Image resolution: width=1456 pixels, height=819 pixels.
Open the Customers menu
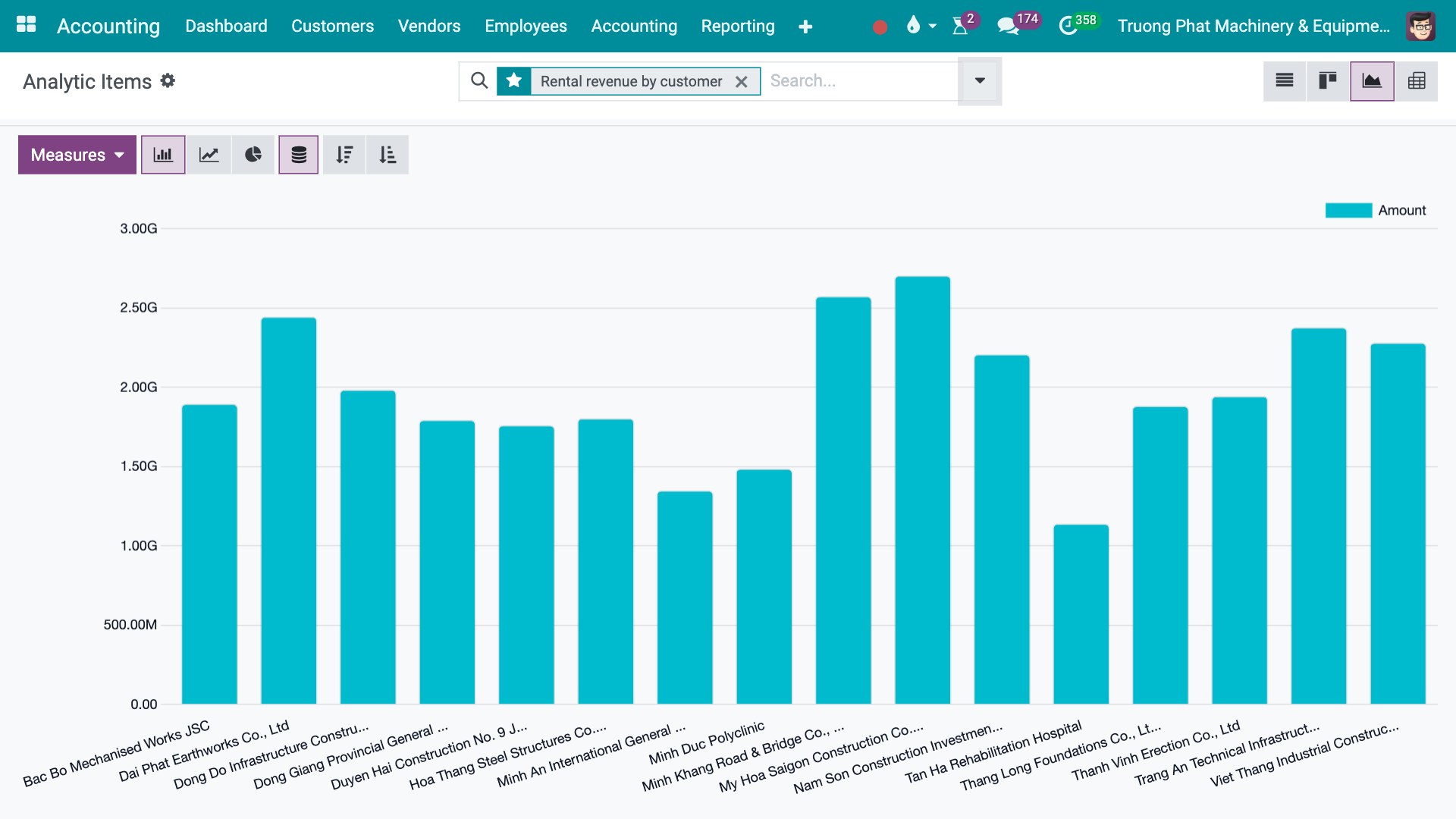332,26
